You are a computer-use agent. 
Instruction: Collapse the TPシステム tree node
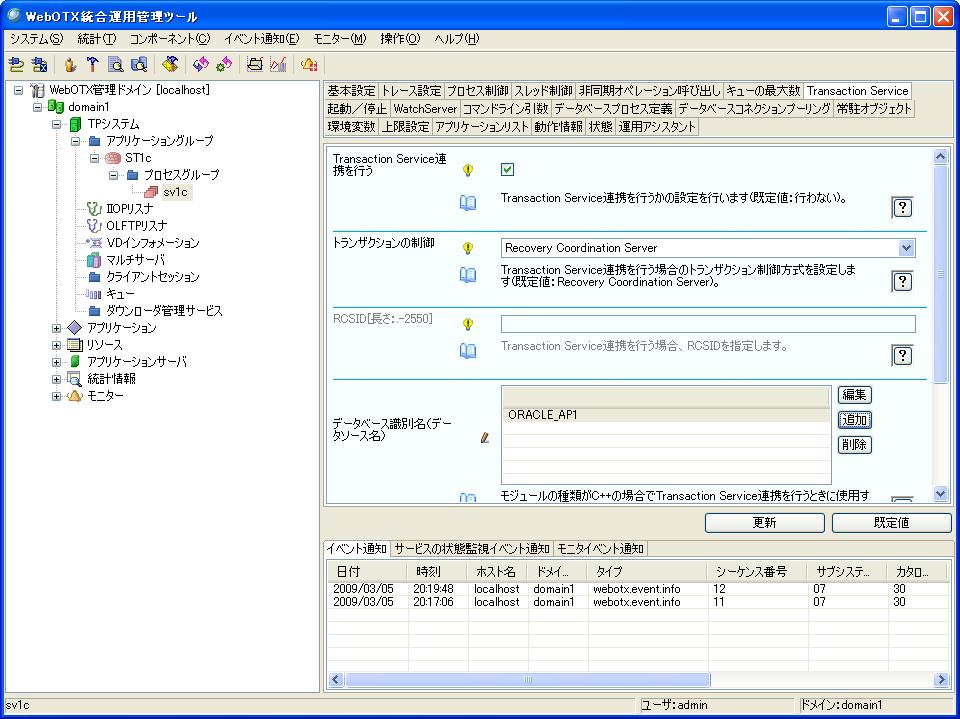pyautogui.click(x=57, y=124)
